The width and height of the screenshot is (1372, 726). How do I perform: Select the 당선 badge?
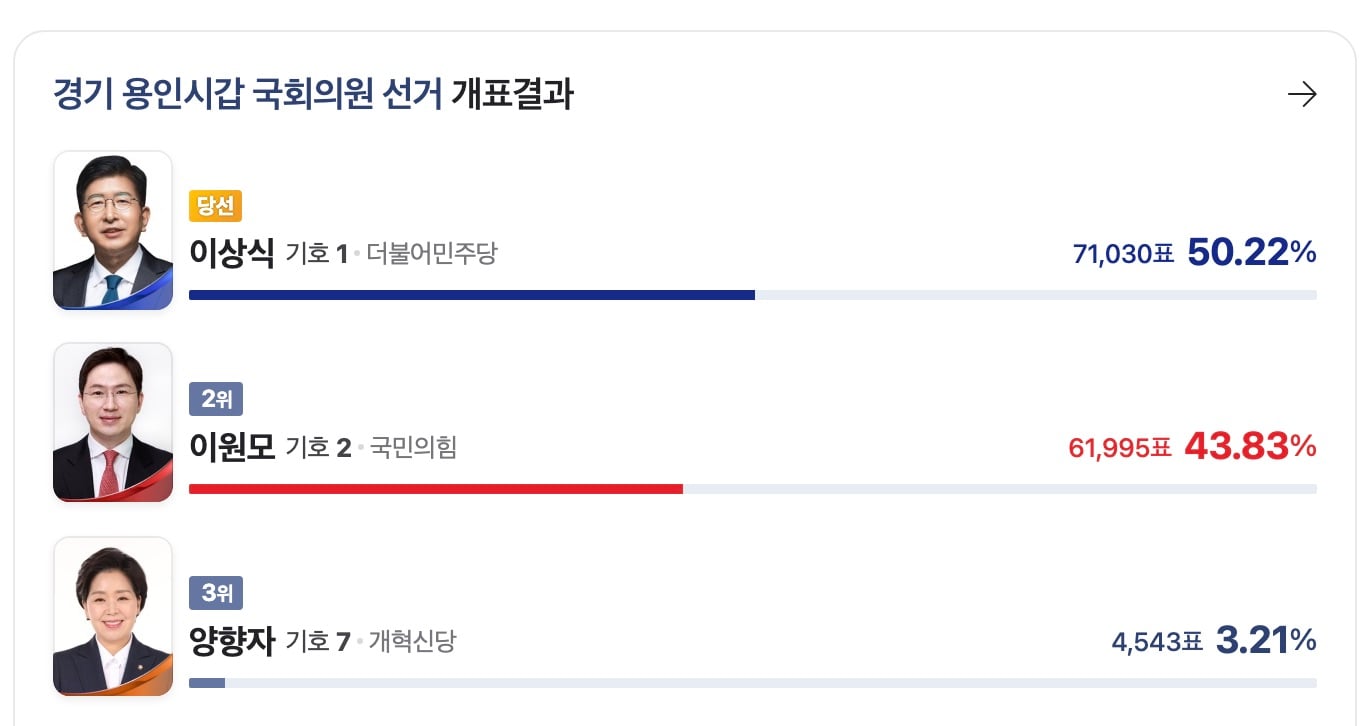click(x=216, y=206)
